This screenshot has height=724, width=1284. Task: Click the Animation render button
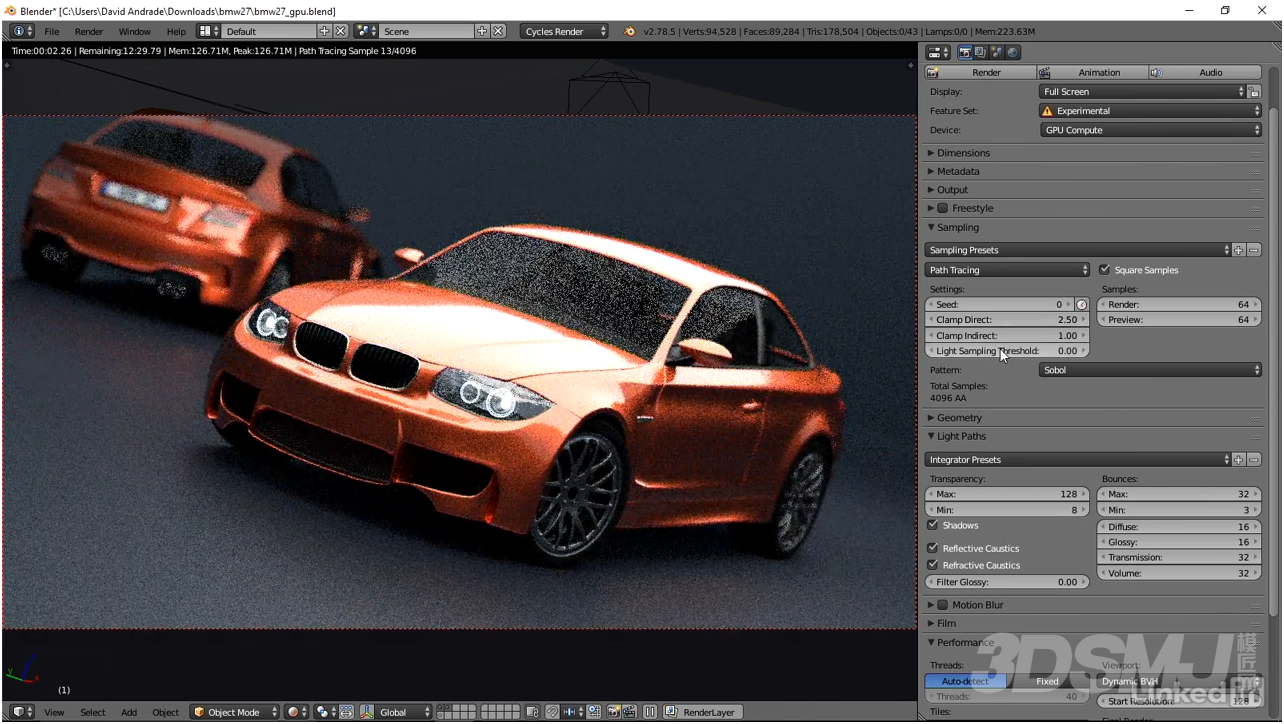click(x=1092, y=73)
